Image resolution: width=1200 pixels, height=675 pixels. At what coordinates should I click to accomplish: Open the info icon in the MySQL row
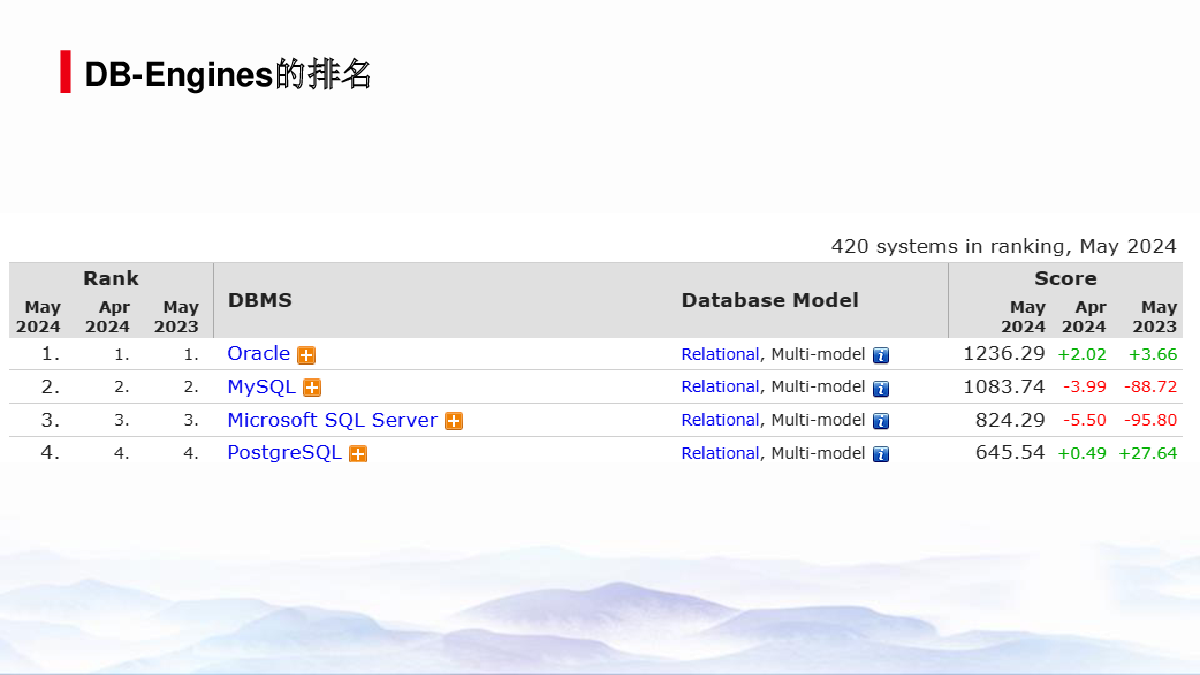coord(881,388)
